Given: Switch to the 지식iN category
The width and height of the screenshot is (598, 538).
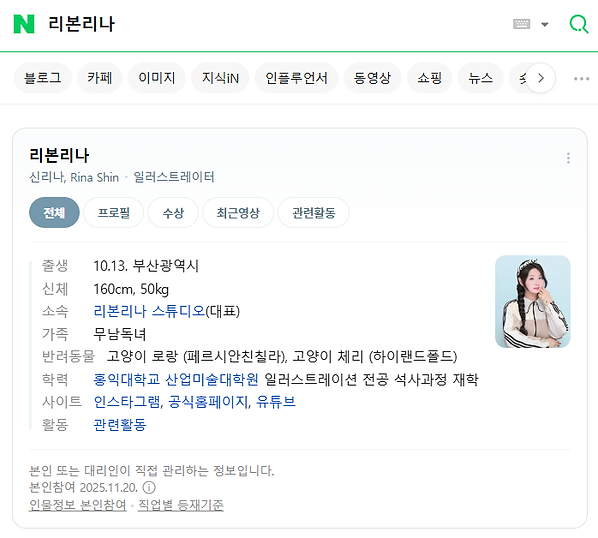Looking at the screenshot, I should pyautogui.click(x=220, y=78).
